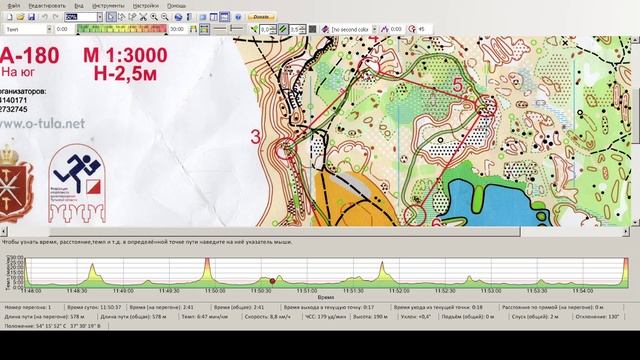Undo the last action
640x360 pixels.
tap(44, 17)
